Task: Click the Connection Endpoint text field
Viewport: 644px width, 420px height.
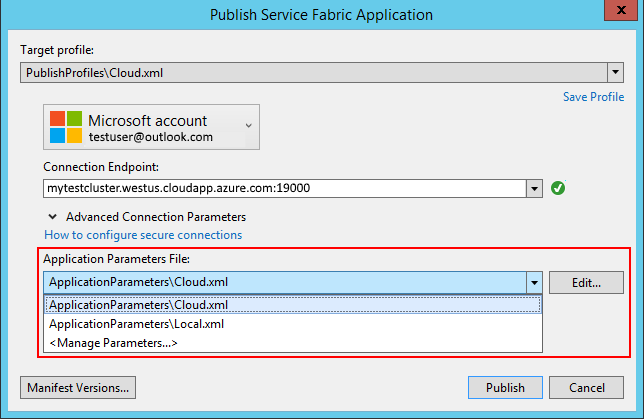Action: [x=285, y=188]
